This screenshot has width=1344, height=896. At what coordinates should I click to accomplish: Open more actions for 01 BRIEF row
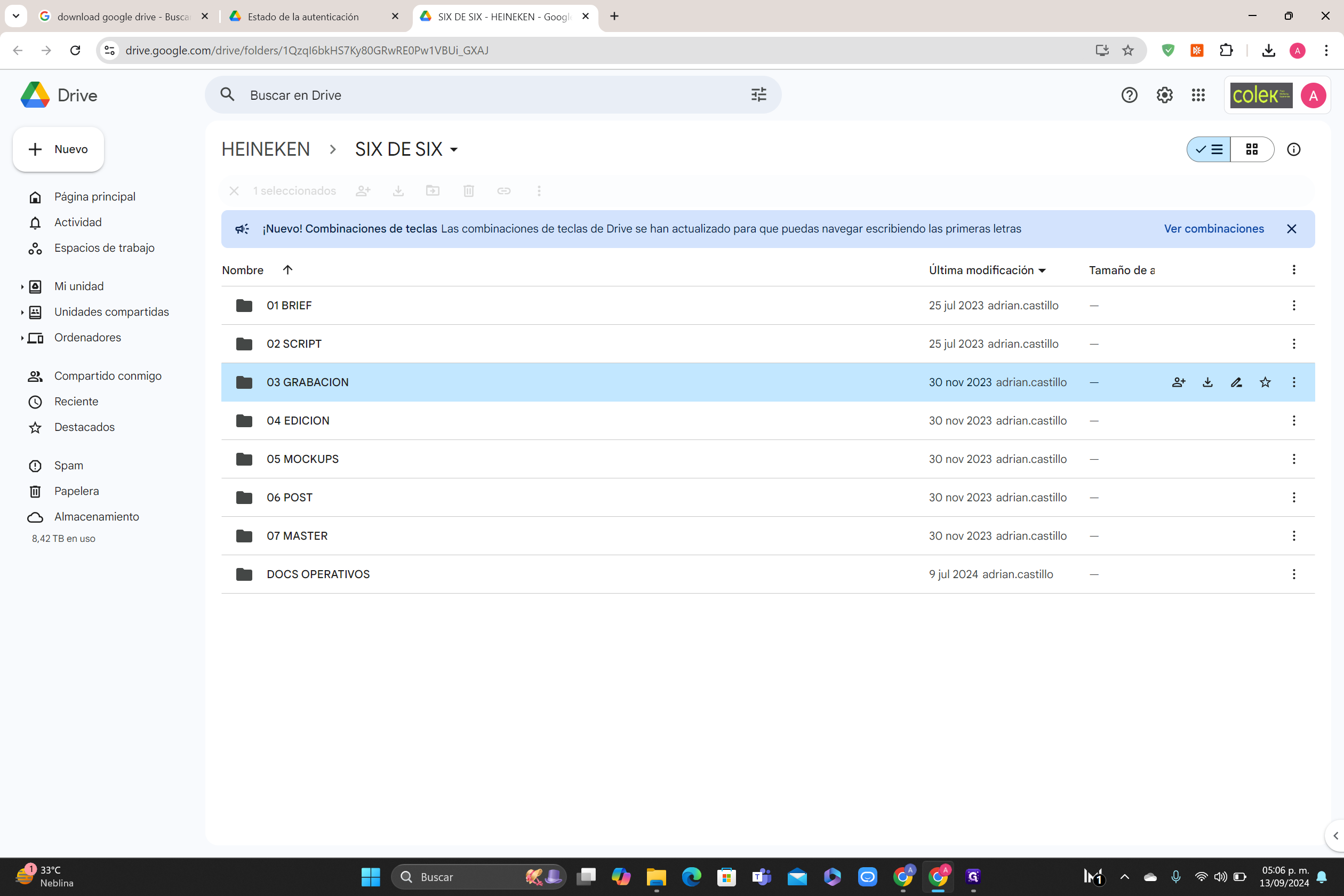1294,306
